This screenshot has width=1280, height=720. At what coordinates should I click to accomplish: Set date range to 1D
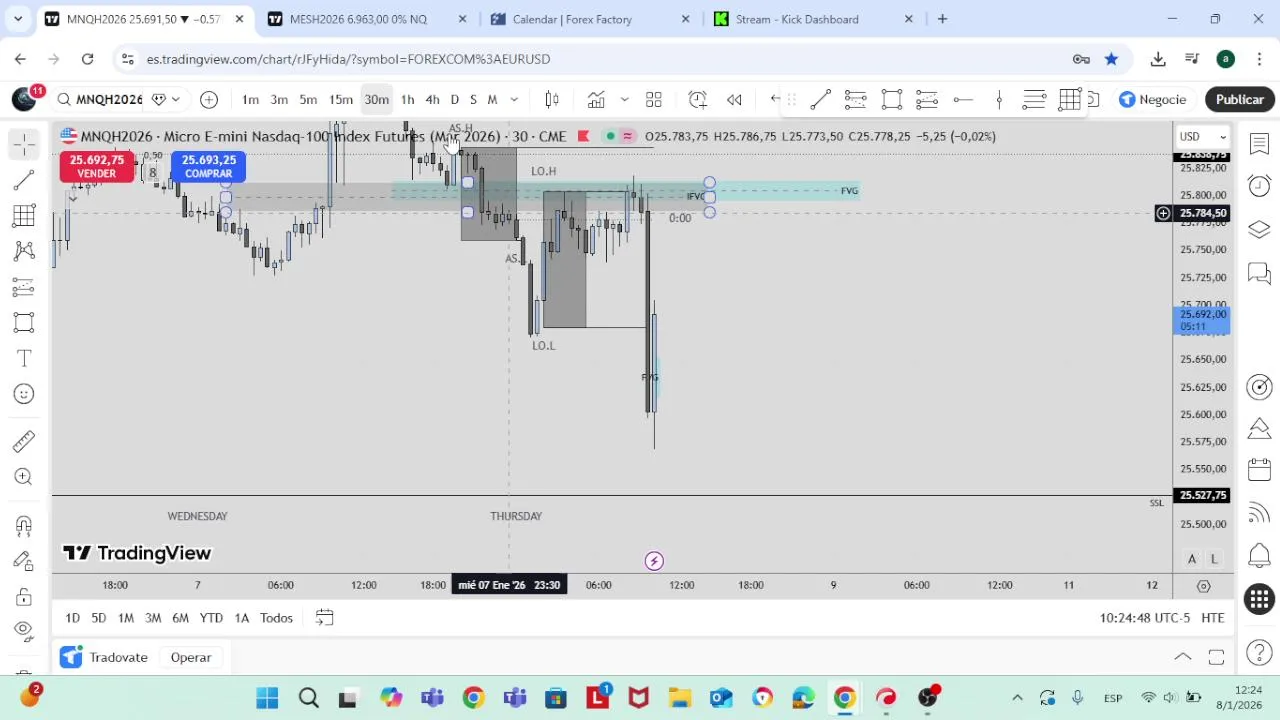click(72, 618)
